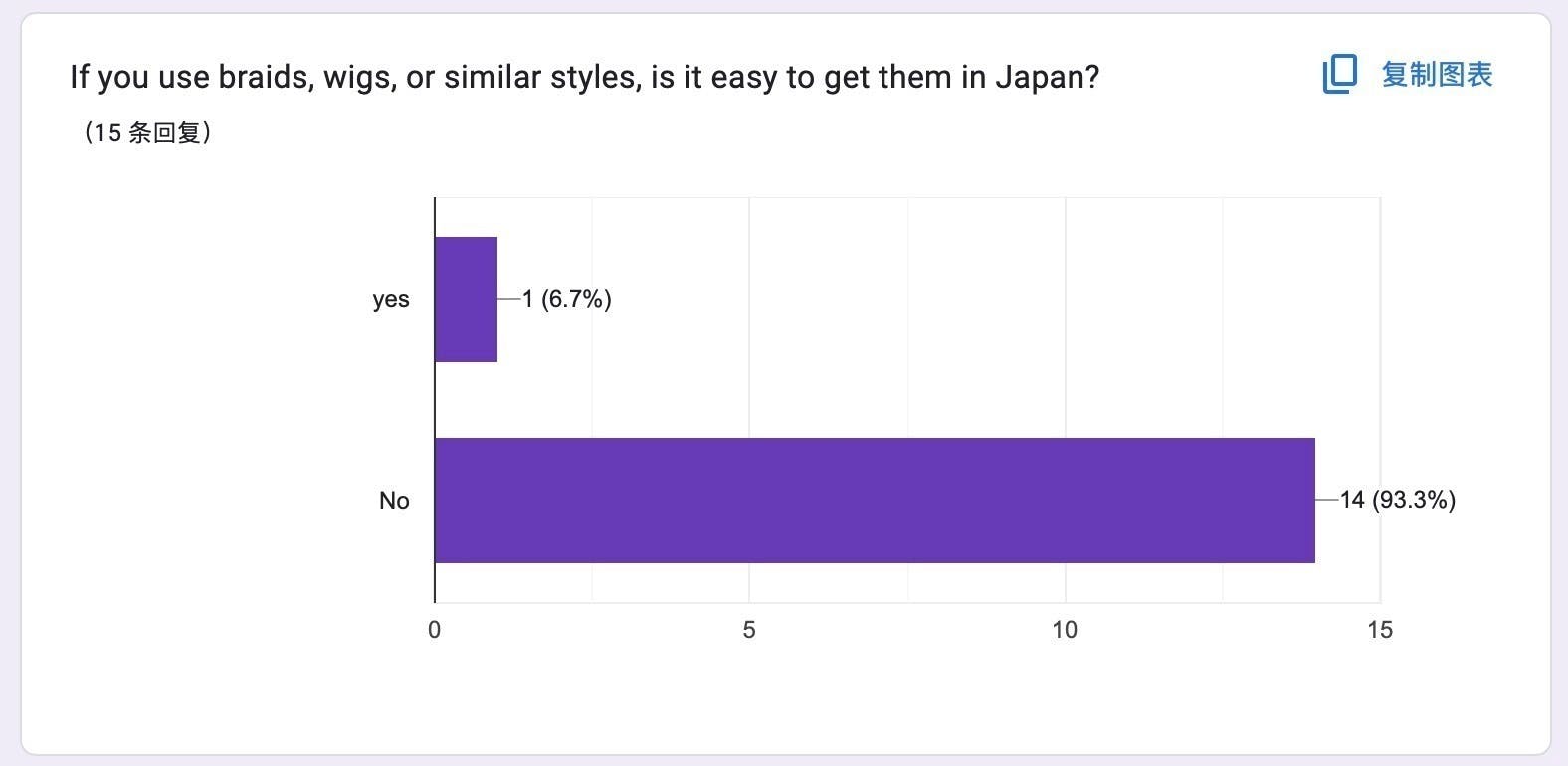
Task: Click the black vertical axis between the bars
Action: coord(435,400)
